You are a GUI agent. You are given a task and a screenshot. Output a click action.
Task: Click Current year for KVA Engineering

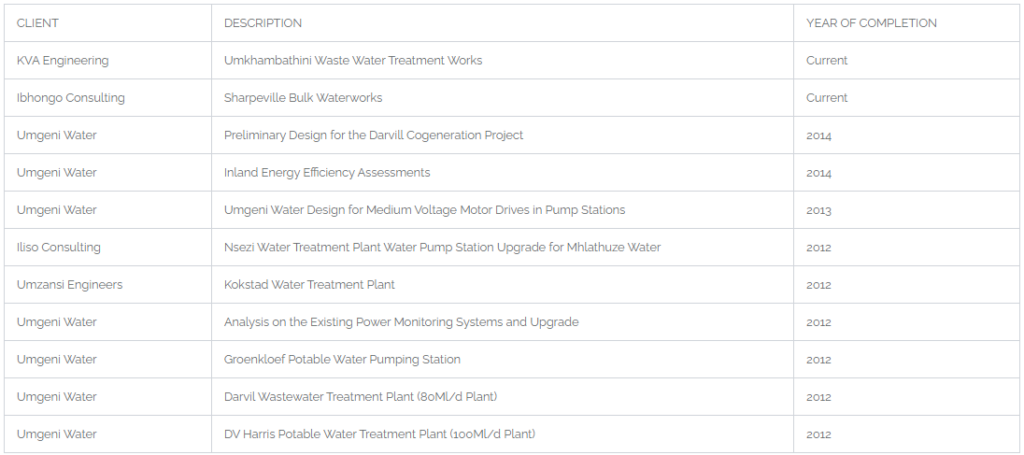pos(827,60)
